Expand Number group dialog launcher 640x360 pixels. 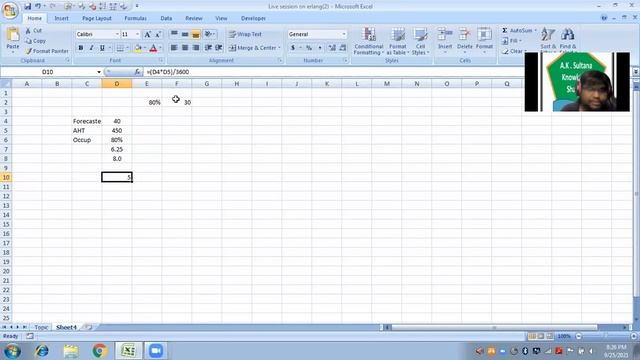tap(345, 60)
